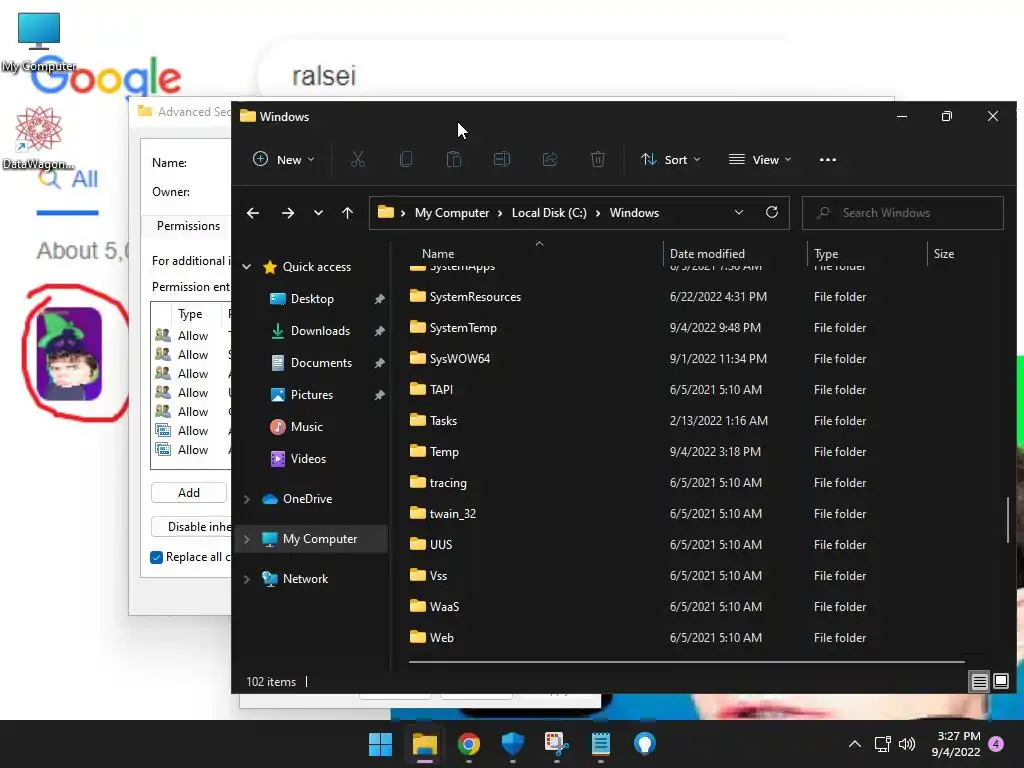Image resolution: width=1024 pixels, height=768 pixels.
Task: Click the Paste clipboard icon
Action: pyautogui.click(x=454, y=159)
